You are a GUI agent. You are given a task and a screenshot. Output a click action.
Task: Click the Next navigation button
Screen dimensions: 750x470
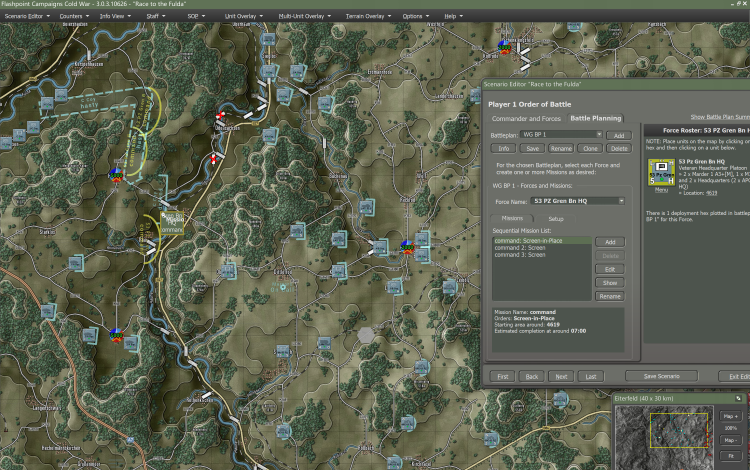561,376
